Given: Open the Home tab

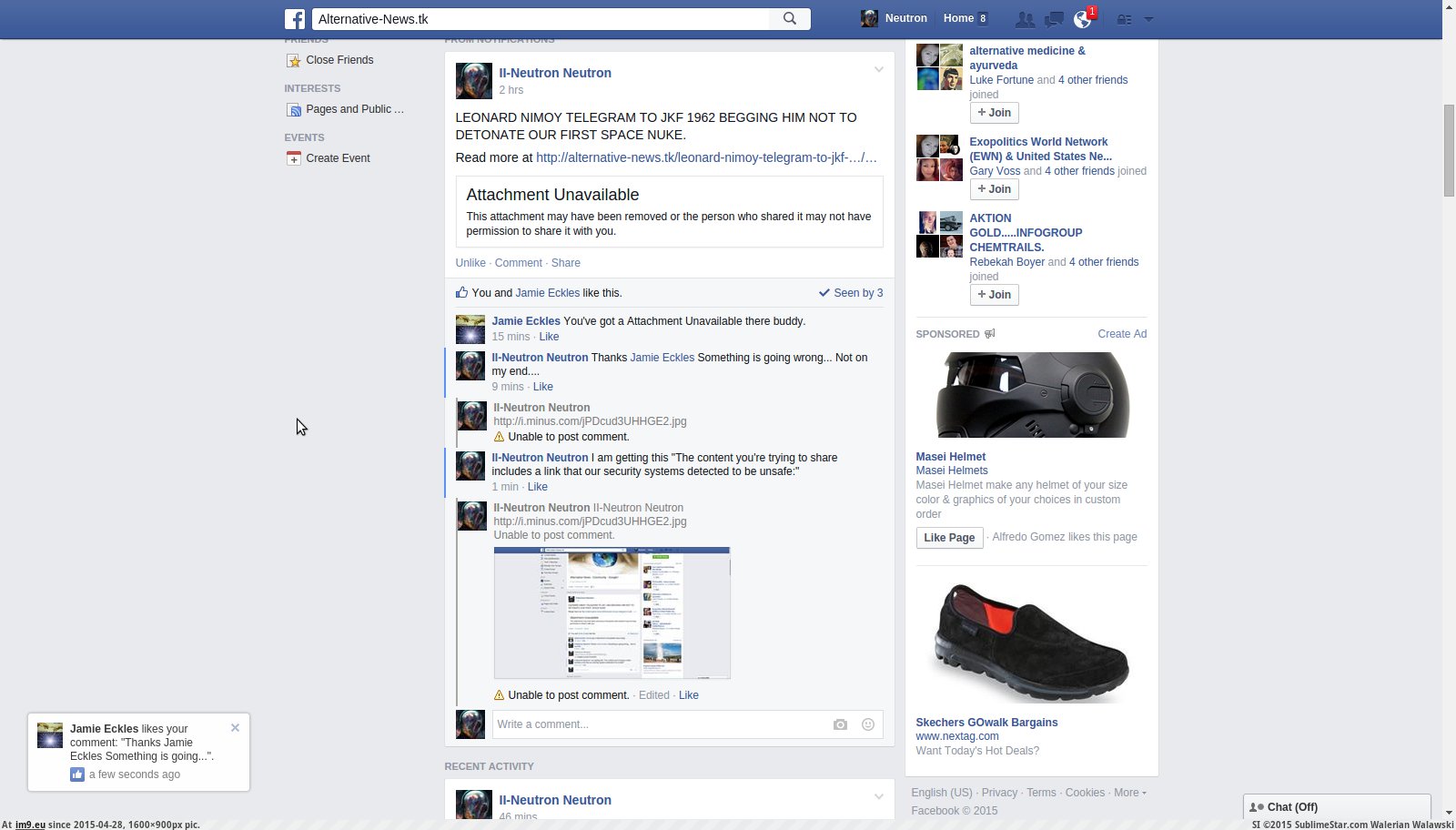Looking at the screenshot, I should (958, 18).
